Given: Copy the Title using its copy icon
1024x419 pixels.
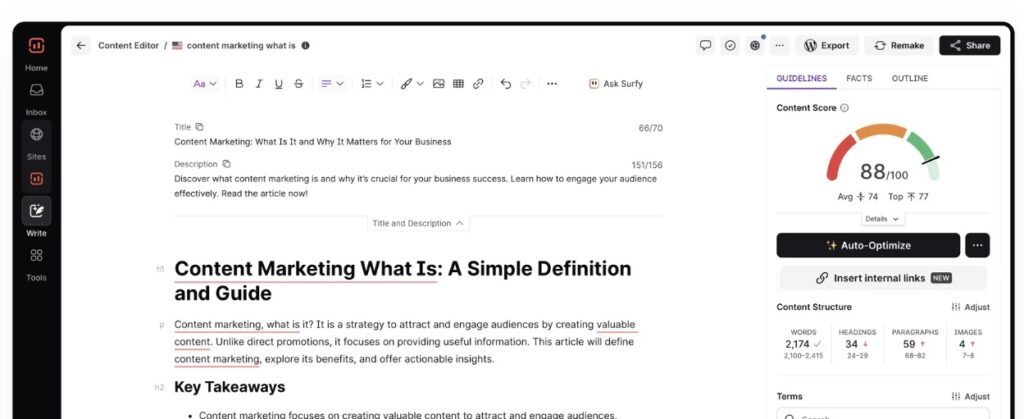Looking at the screenshot, I should (x=199, y=127).
